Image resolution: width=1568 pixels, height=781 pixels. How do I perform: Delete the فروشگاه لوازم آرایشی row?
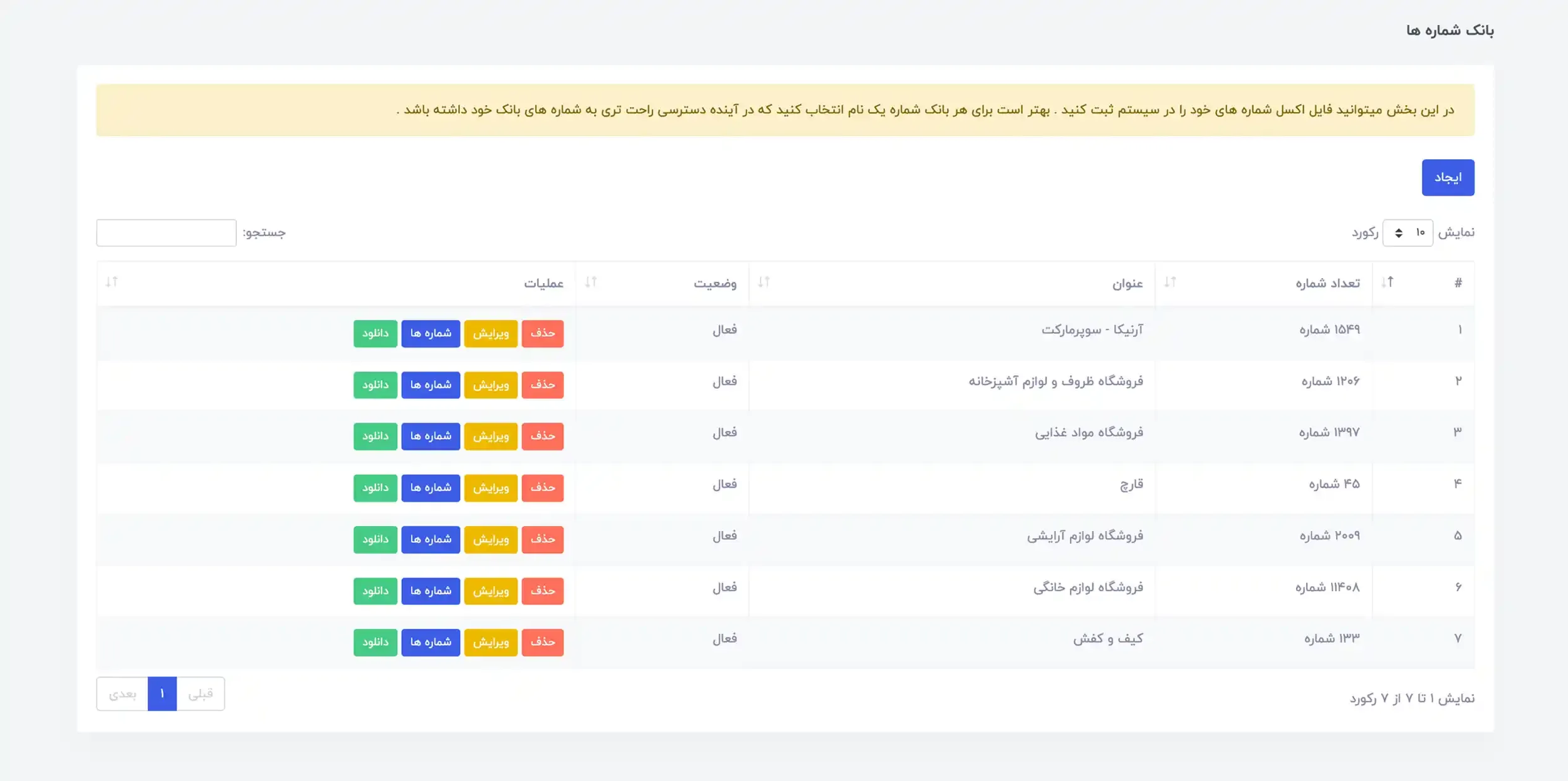(543, 540)
